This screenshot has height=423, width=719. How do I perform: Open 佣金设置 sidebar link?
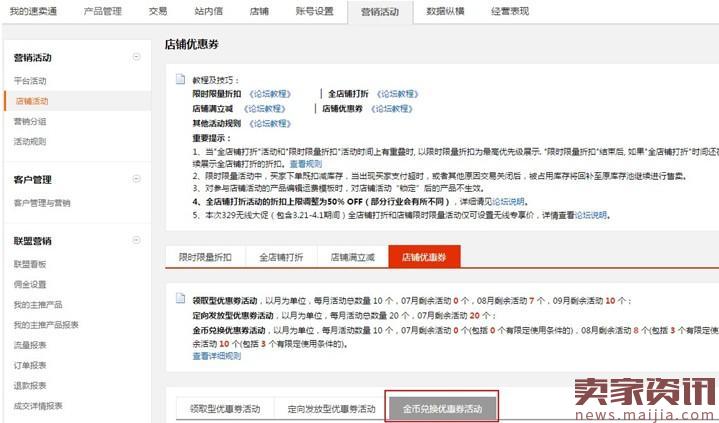point(30,284)
